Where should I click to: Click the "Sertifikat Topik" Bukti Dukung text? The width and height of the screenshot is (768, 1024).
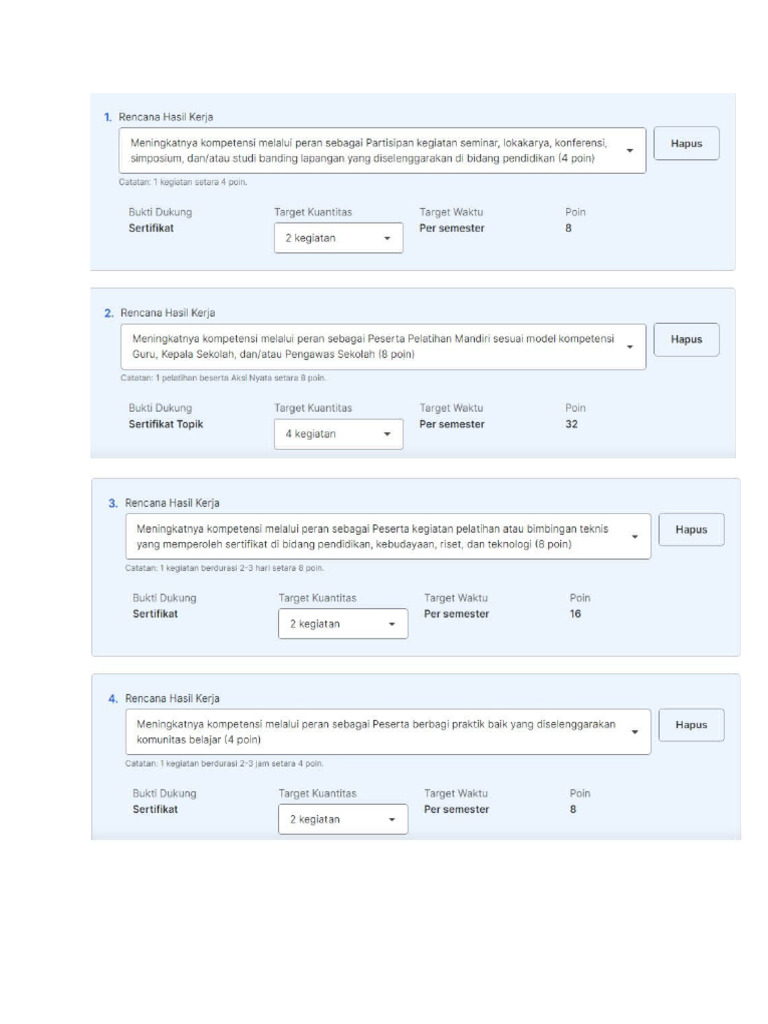tap(160, 424)
